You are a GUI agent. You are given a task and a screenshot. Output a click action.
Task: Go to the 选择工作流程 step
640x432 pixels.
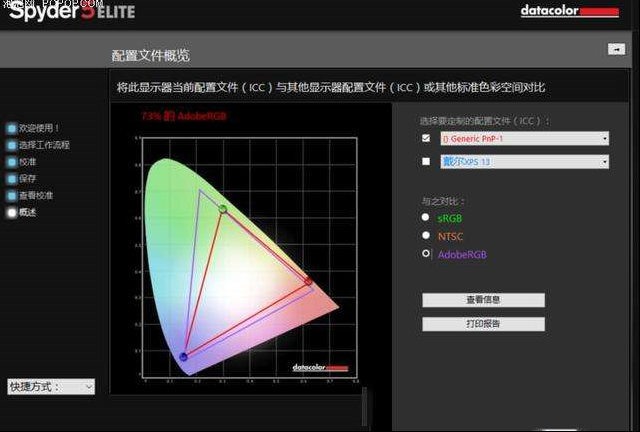tap(44, 145)
